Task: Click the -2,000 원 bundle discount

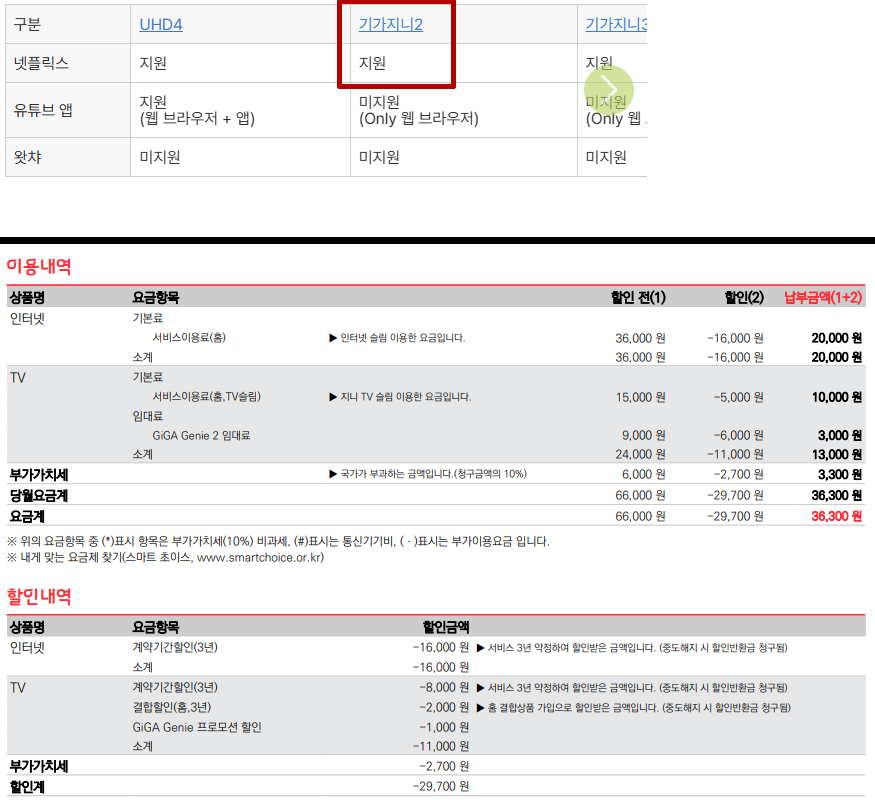Action: coord(444,707)
